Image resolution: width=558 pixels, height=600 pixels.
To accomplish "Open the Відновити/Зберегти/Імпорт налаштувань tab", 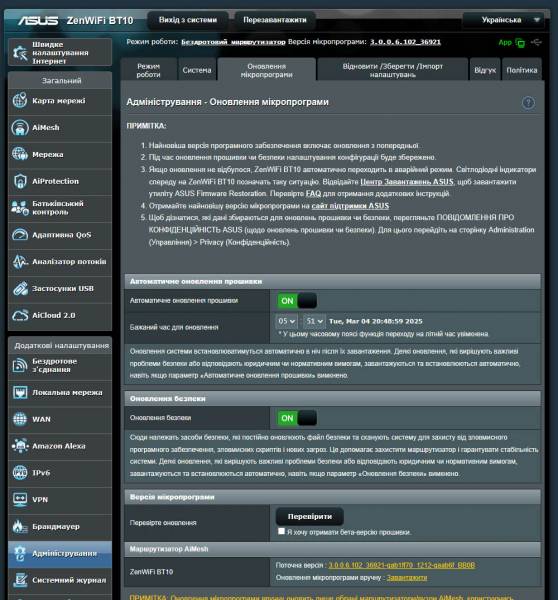I will [x=393, y=70].
